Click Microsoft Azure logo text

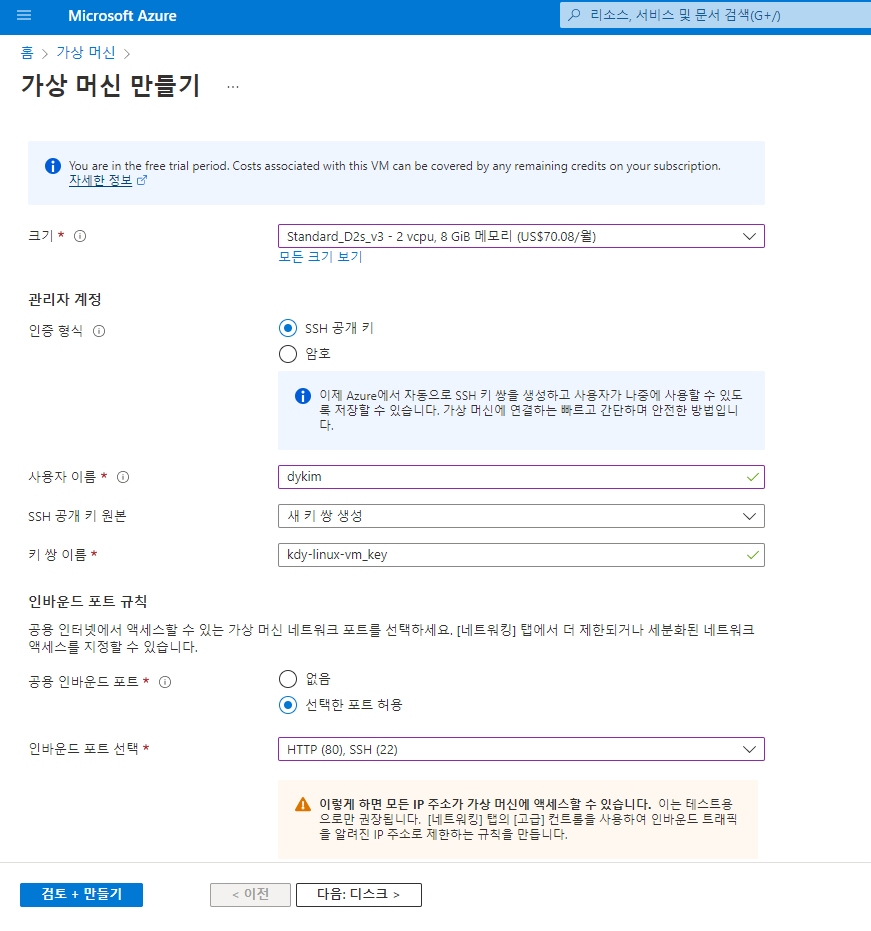(x=122, y=16)
